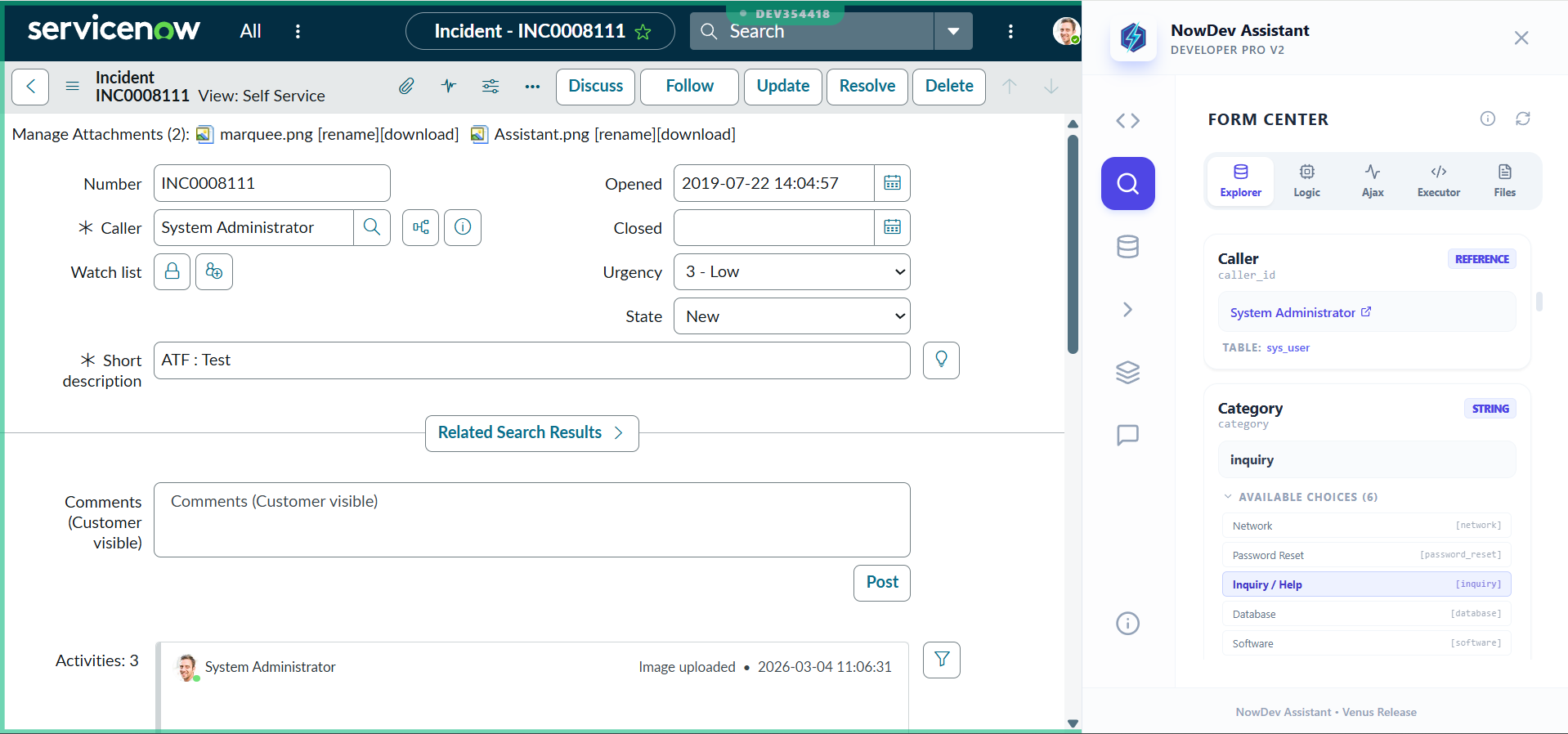
Task: Select the Inquiry / Help choice
Action: coord(1366,584)
